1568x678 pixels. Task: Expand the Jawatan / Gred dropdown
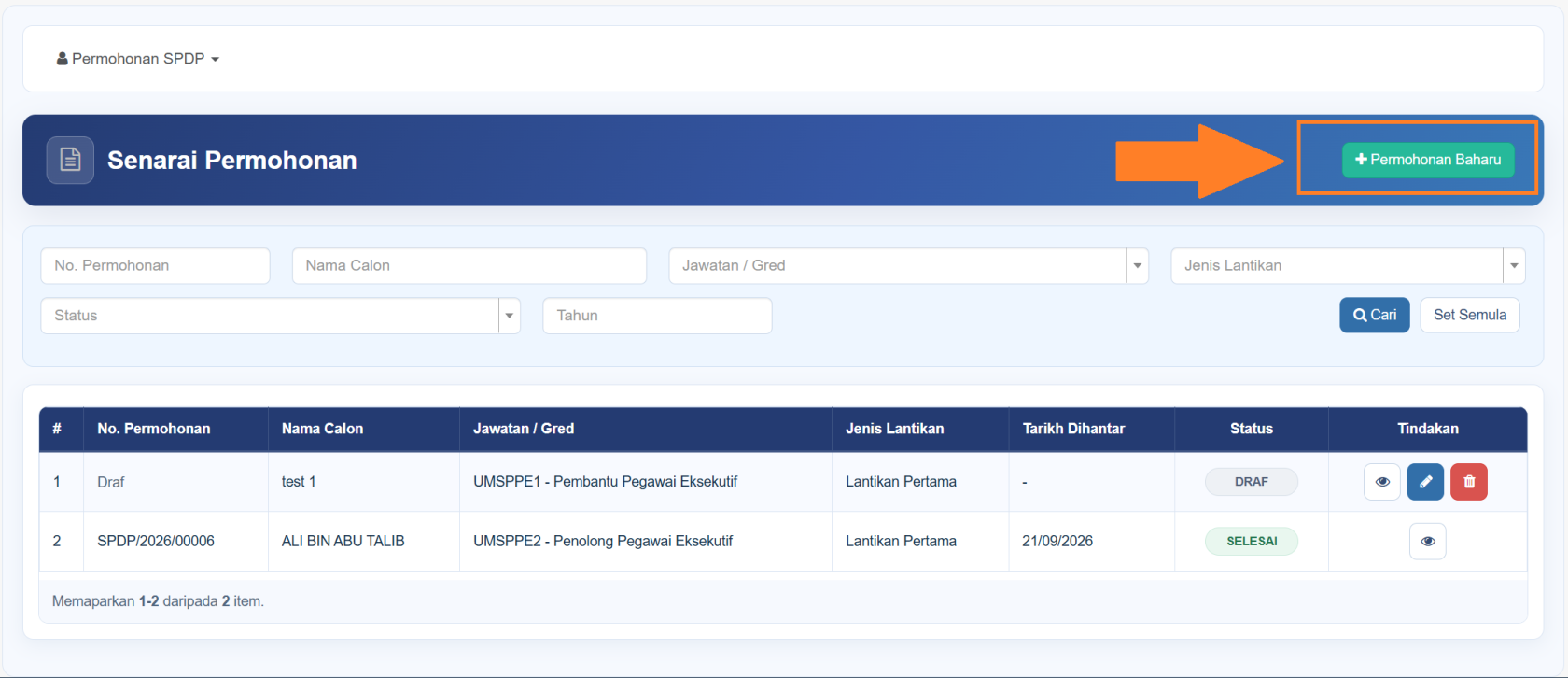[1137, 266]
